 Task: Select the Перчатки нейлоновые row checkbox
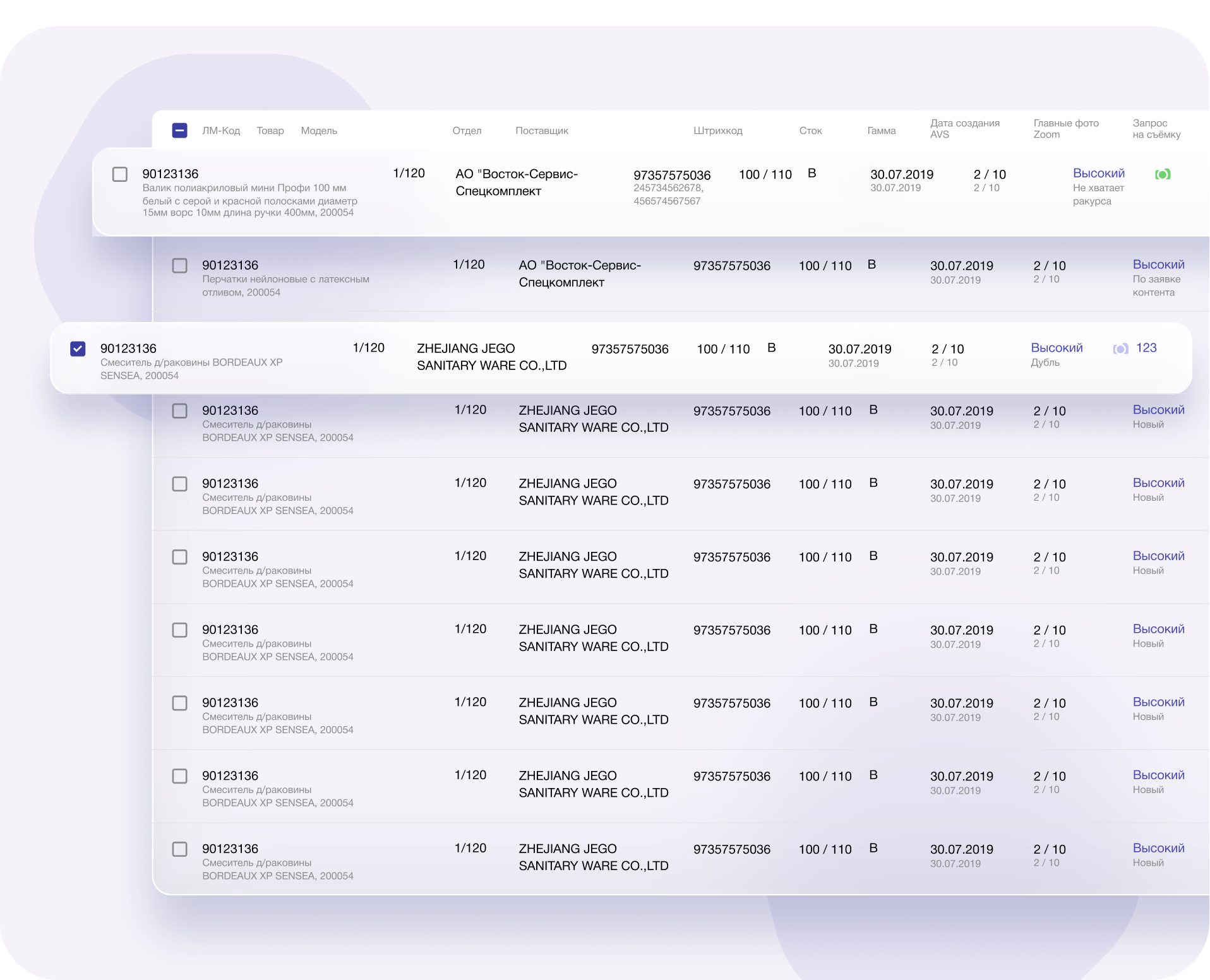point(180,265)
